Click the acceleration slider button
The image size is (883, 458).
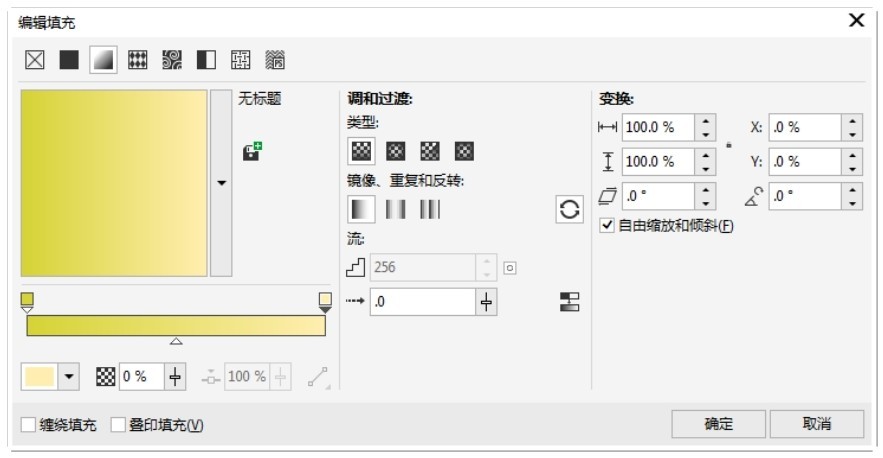tap(487, 302)
